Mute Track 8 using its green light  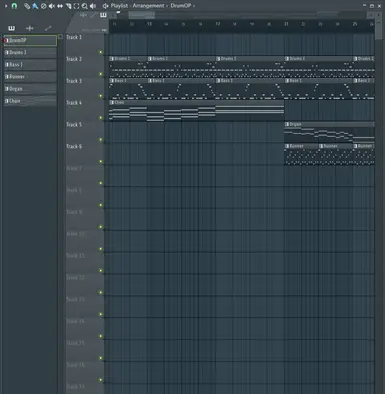(101, 205)
